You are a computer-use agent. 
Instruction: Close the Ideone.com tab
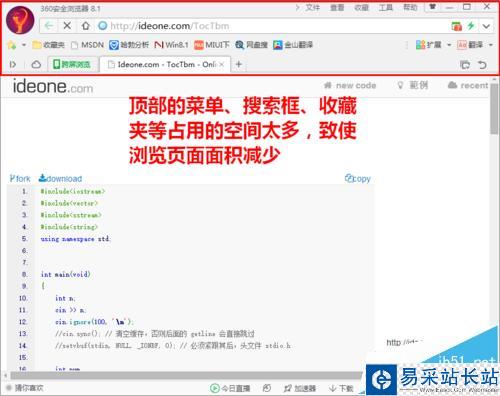tap(221, 65)
